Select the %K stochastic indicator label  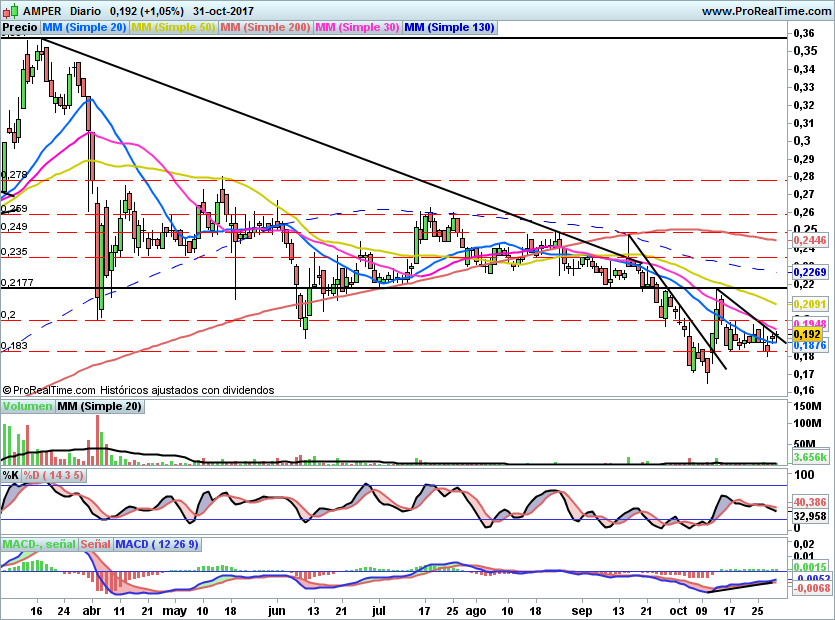[11, 474]
